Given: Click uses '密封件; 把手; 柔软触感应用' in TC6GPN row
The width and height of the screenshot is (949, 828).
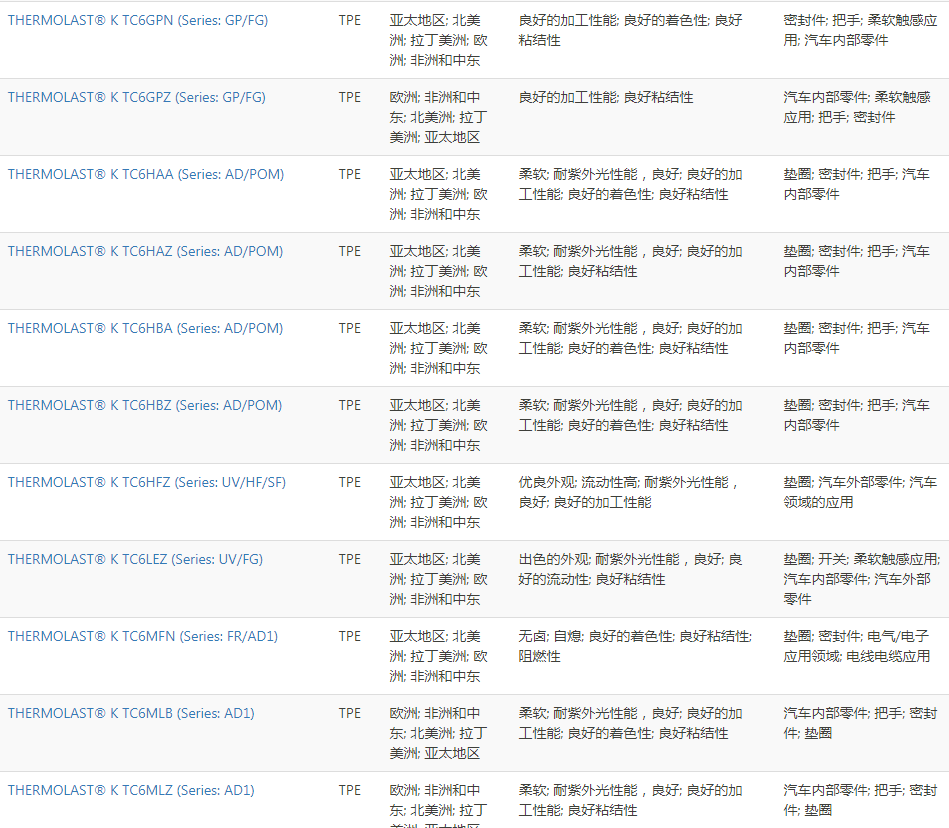Looking at the screenshot, I should pos(860,30).
